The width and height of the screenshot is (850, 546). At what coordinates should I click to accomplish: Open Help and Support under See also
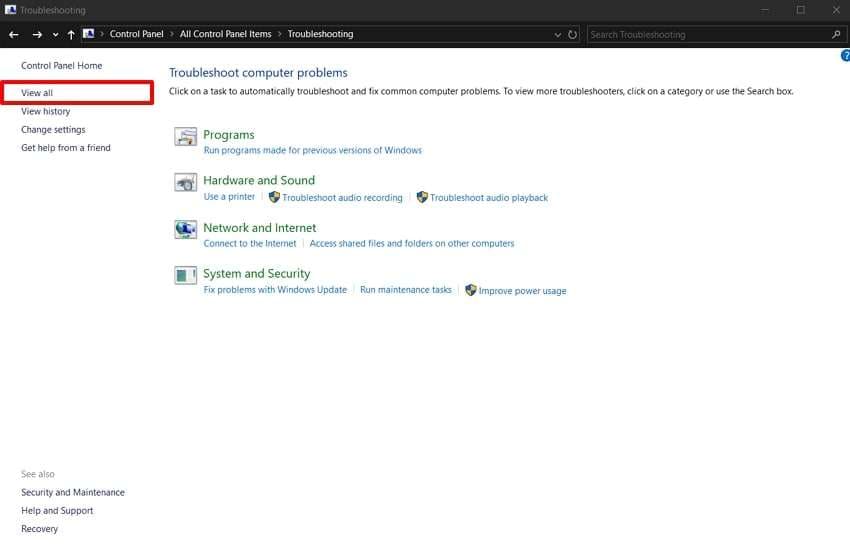(x=57, y=511)
